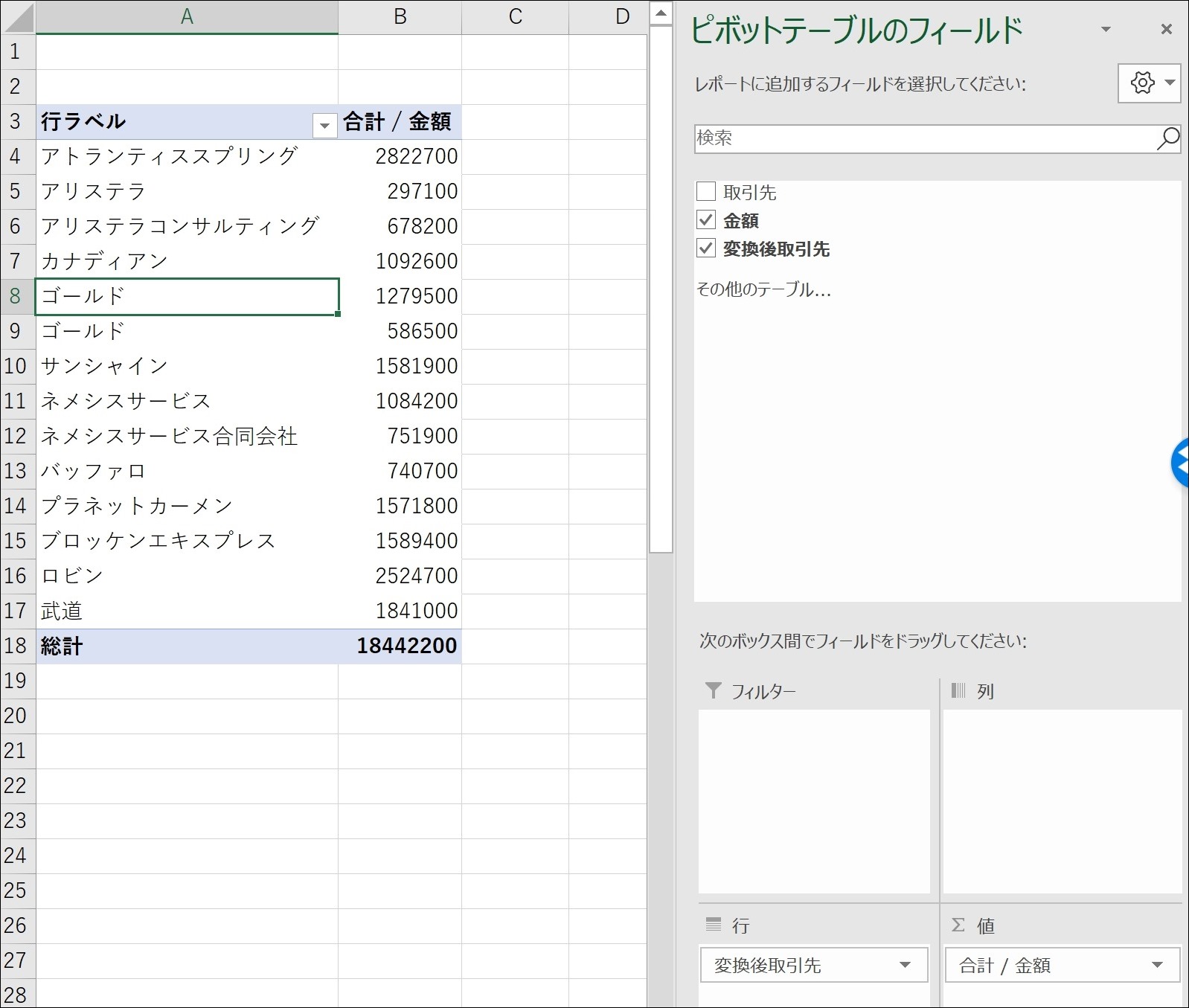Open the 合計 / 金額 value field dropdown
This screenshot has height=1008, width=1189.
(x=1157, y=965)
